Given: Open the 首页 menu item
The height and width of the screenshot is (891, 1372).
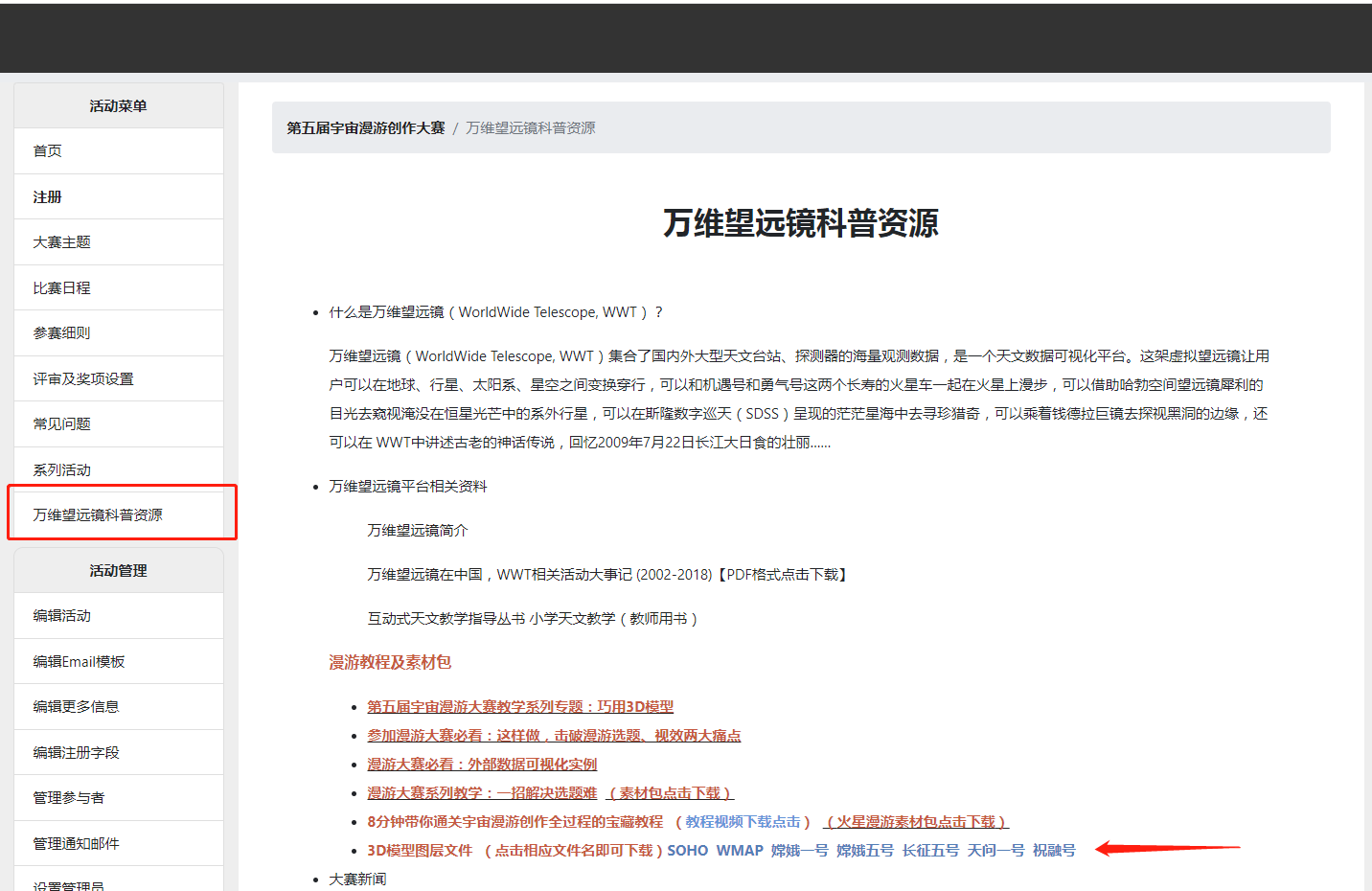Looking at the screenshot, I should tap(119, 151).
